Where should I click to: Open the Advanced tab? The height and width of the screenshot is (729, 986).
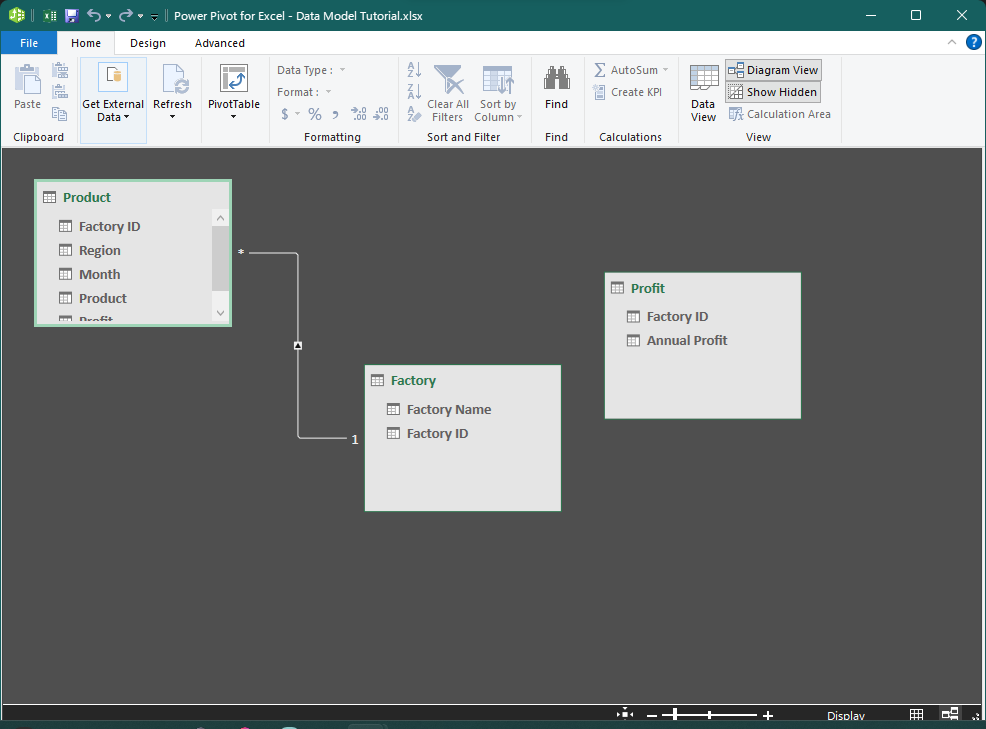[220, 43]
